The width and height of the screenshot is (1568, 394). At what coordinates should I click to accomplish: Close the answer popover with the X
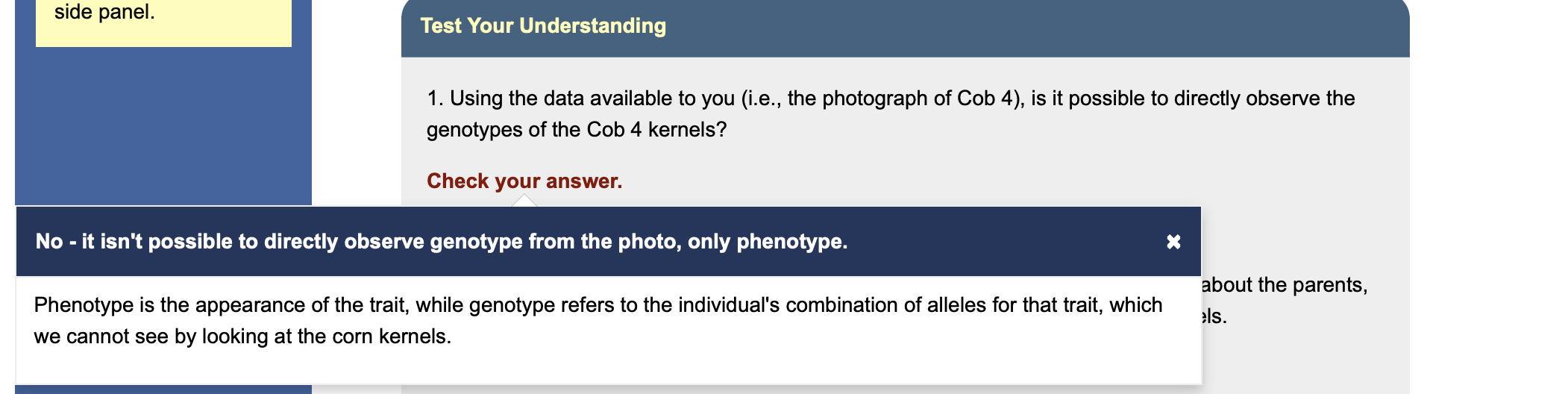pos(1173,242)
